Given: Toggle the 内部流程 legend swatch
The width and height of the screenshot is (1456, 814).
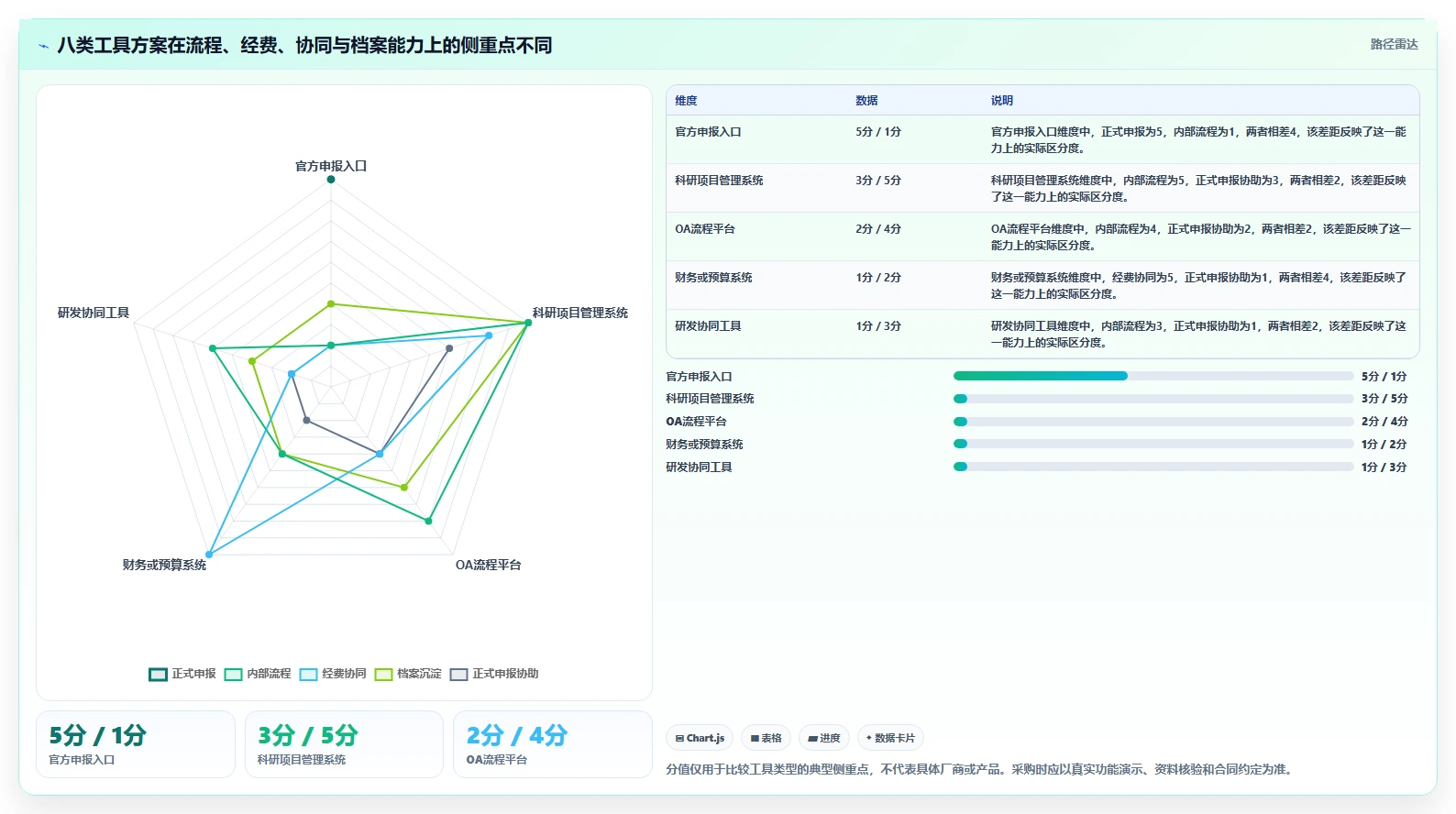Looking at the screenshot, I should click(x=233, y=674).
